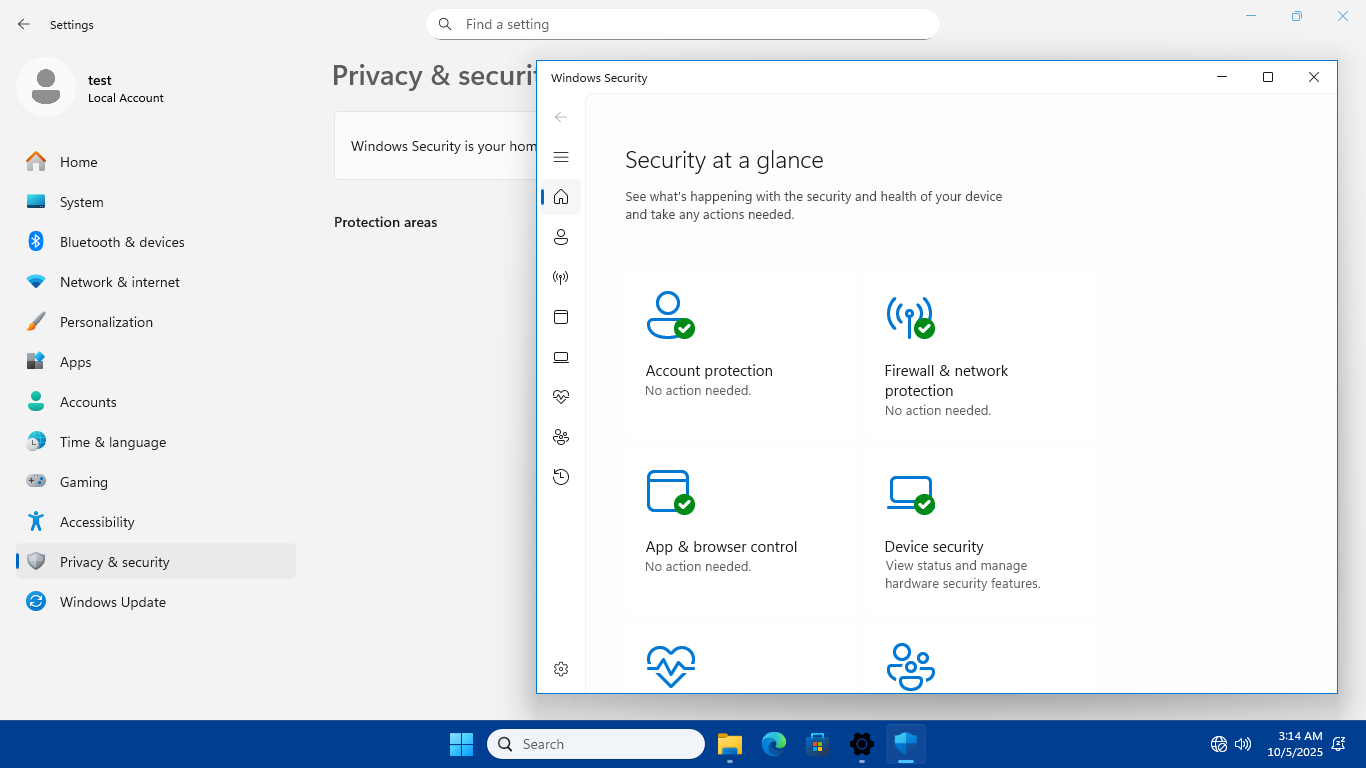Open the Firewall & network protection tile

981,354
